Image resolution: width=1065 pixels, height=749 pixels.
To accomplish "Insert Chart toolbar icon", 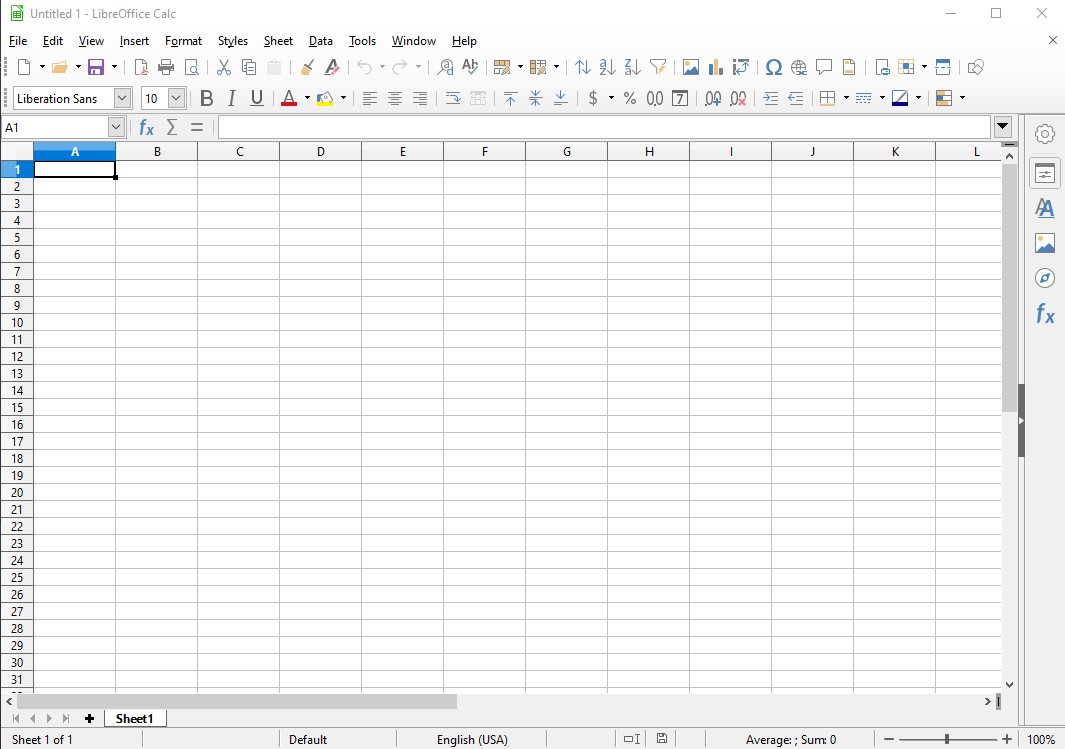I will pos(715,67).
